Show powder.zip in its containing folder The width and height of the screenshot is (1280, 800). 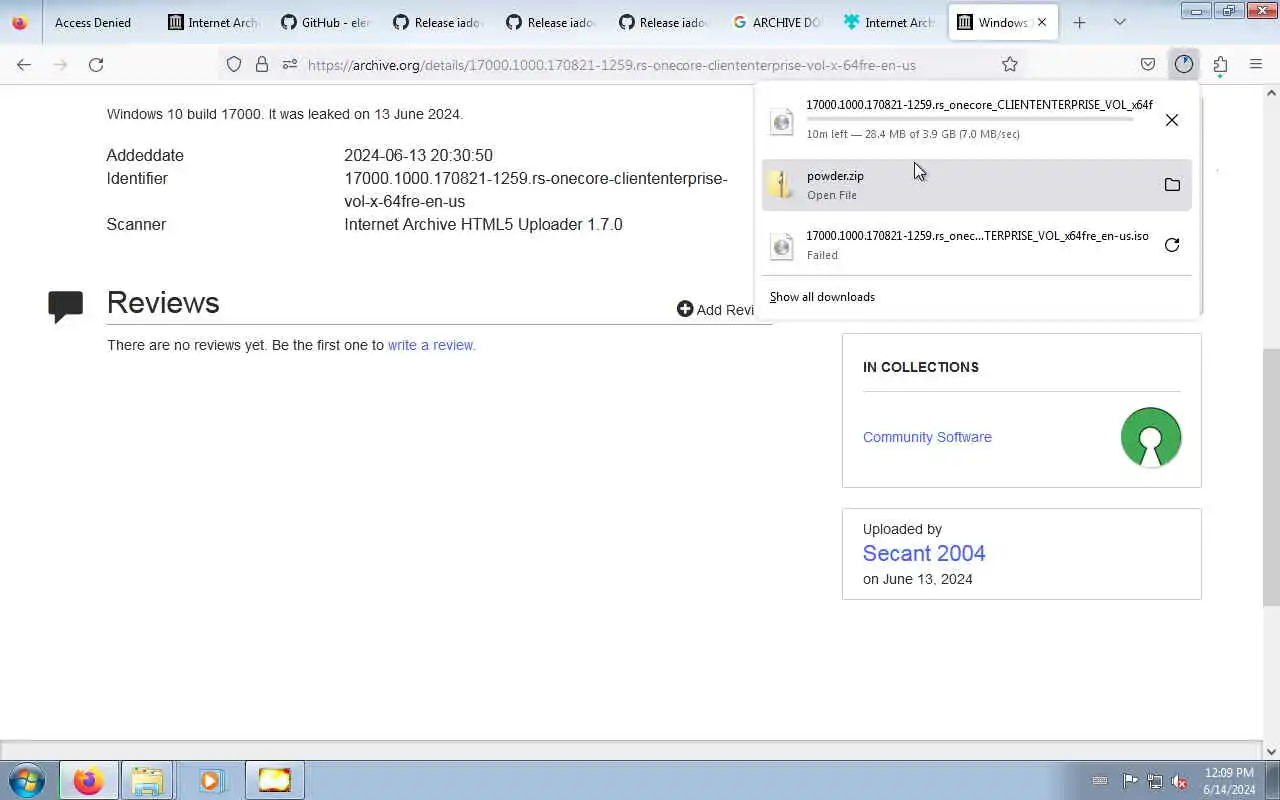(1172, 185)
